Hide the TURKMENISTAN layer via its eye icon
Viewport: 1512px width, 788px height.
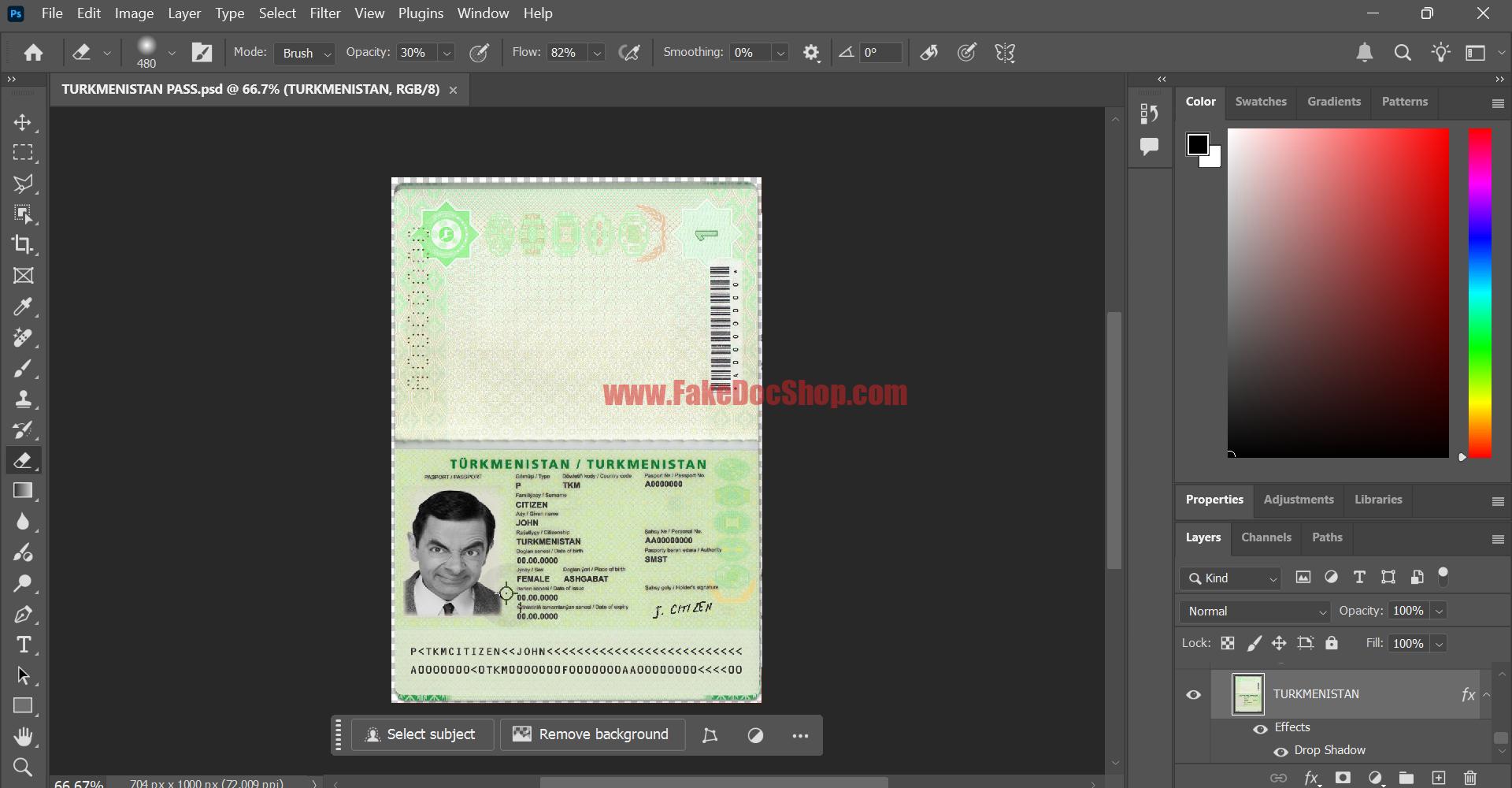point(1194,694)
